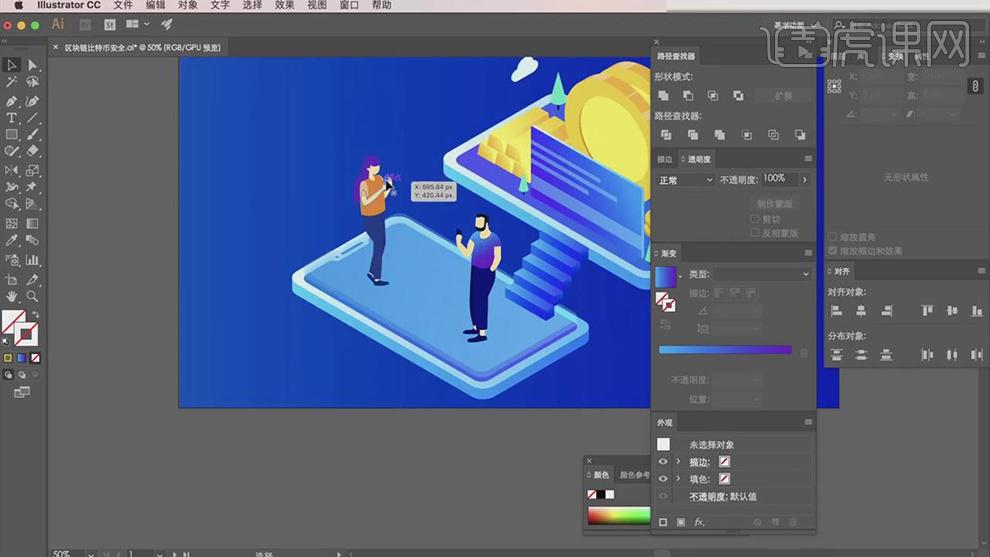Switch to the 描边 panel tab
990x557 pixels.
click(x=665, y=159)
